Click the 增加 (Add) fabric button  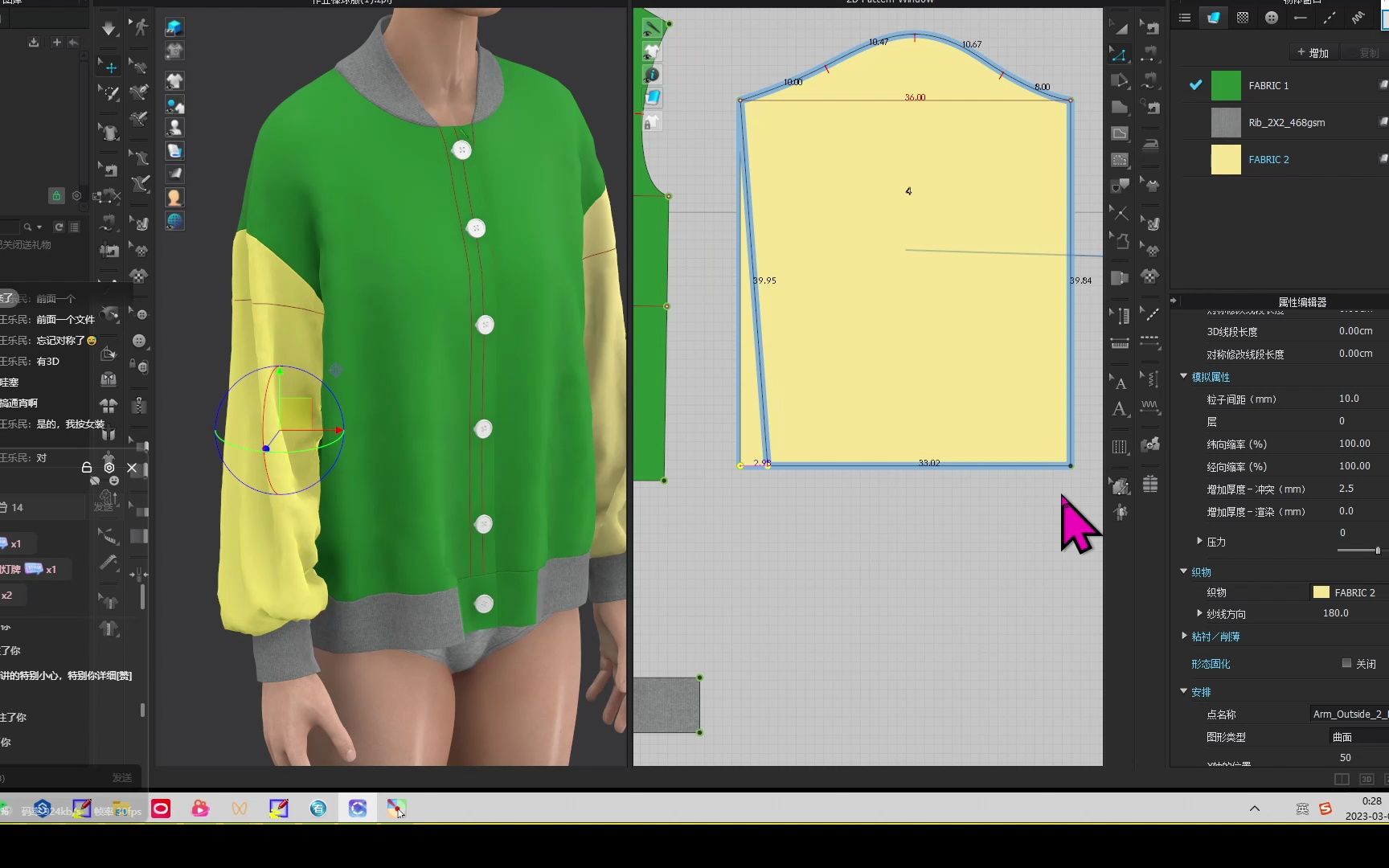[x=1313, y=53]
